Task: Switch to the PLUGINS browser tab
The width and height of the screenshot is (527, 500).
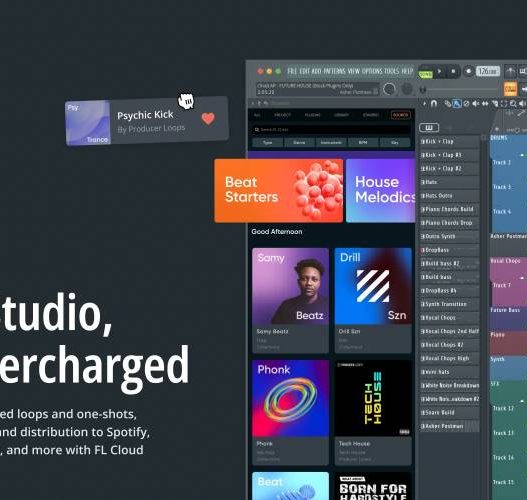Action: pos(313,115)
